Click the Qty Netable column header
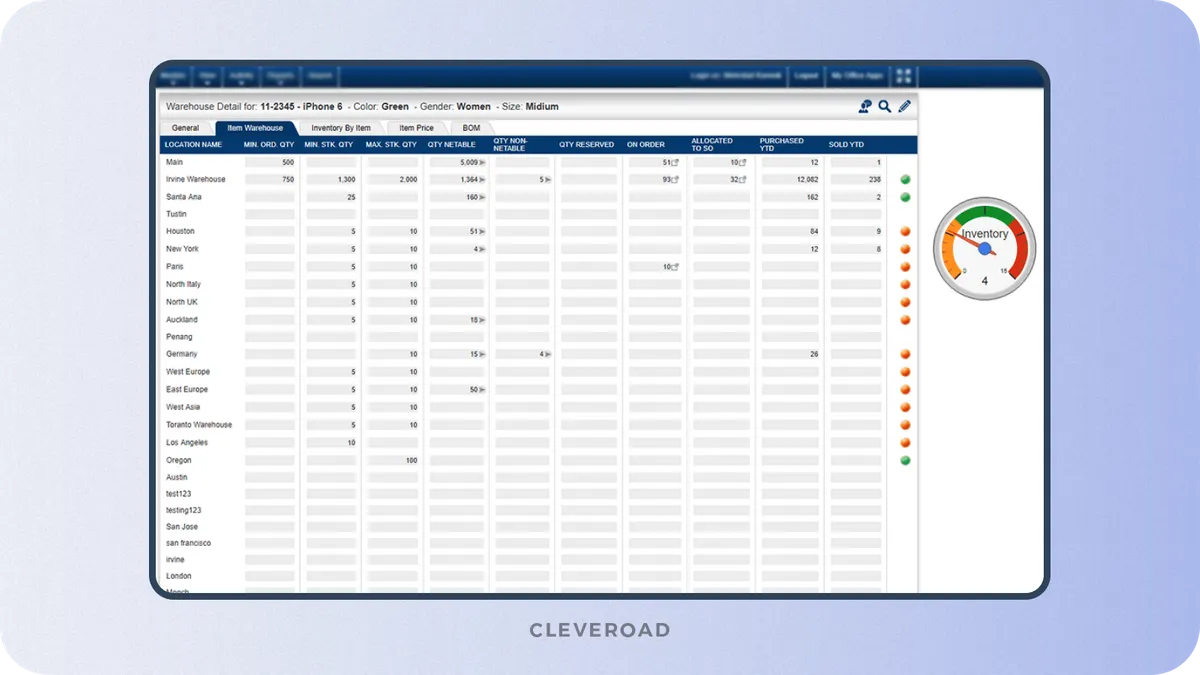This screenshot has width=1200, height=675. coord(452,145)
